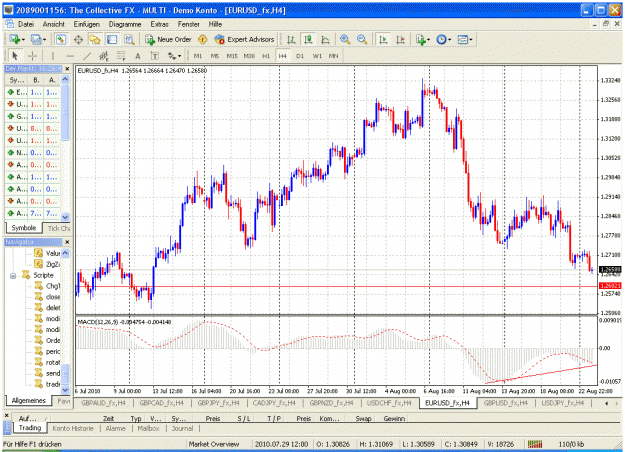Click the Gewinn column header
The width and height of the screenshot is (625, 452).
coord(394,419)
